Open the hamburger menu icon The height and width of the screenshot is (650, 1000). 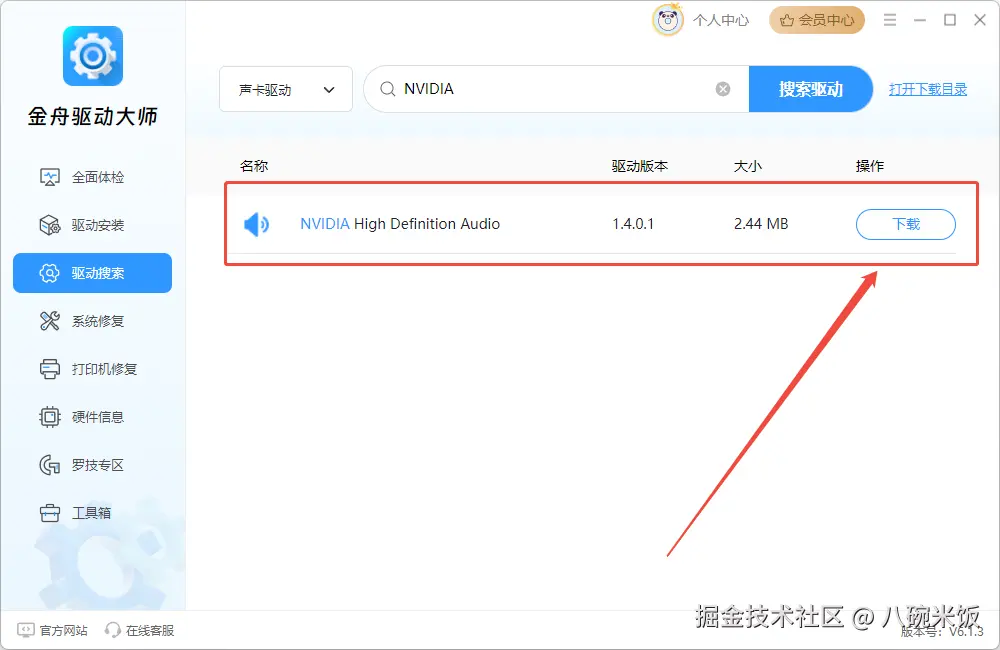pyautogui.click(x=890, y=20)
